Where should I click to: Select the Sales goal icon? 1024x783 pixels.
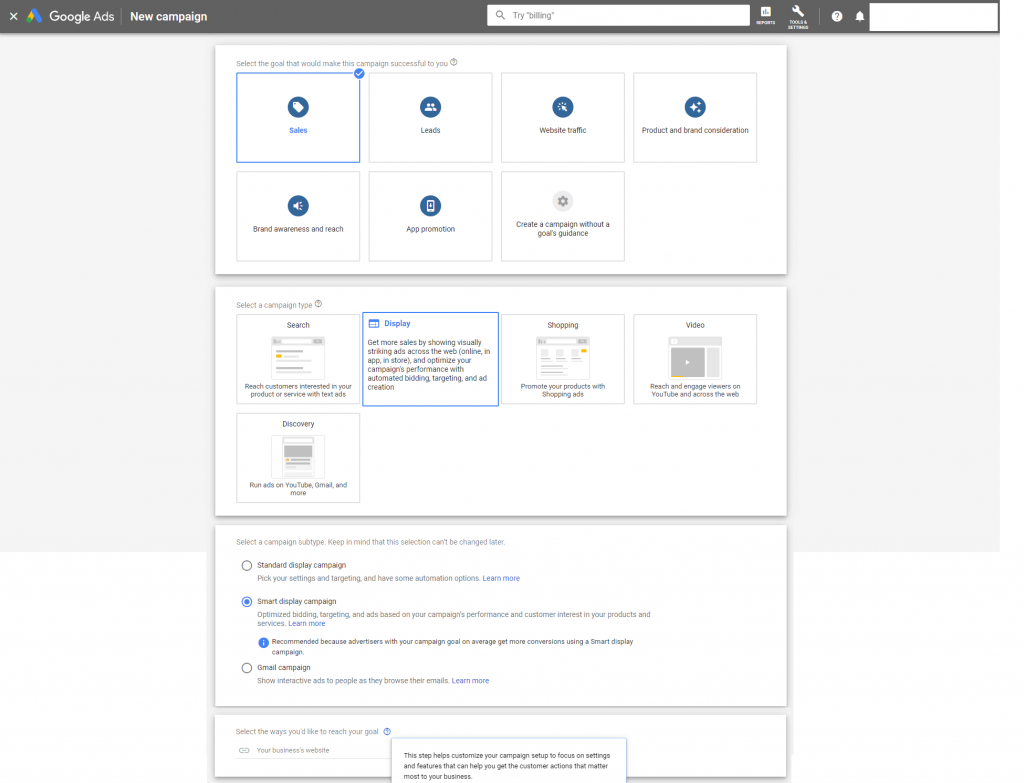(297, 107)
